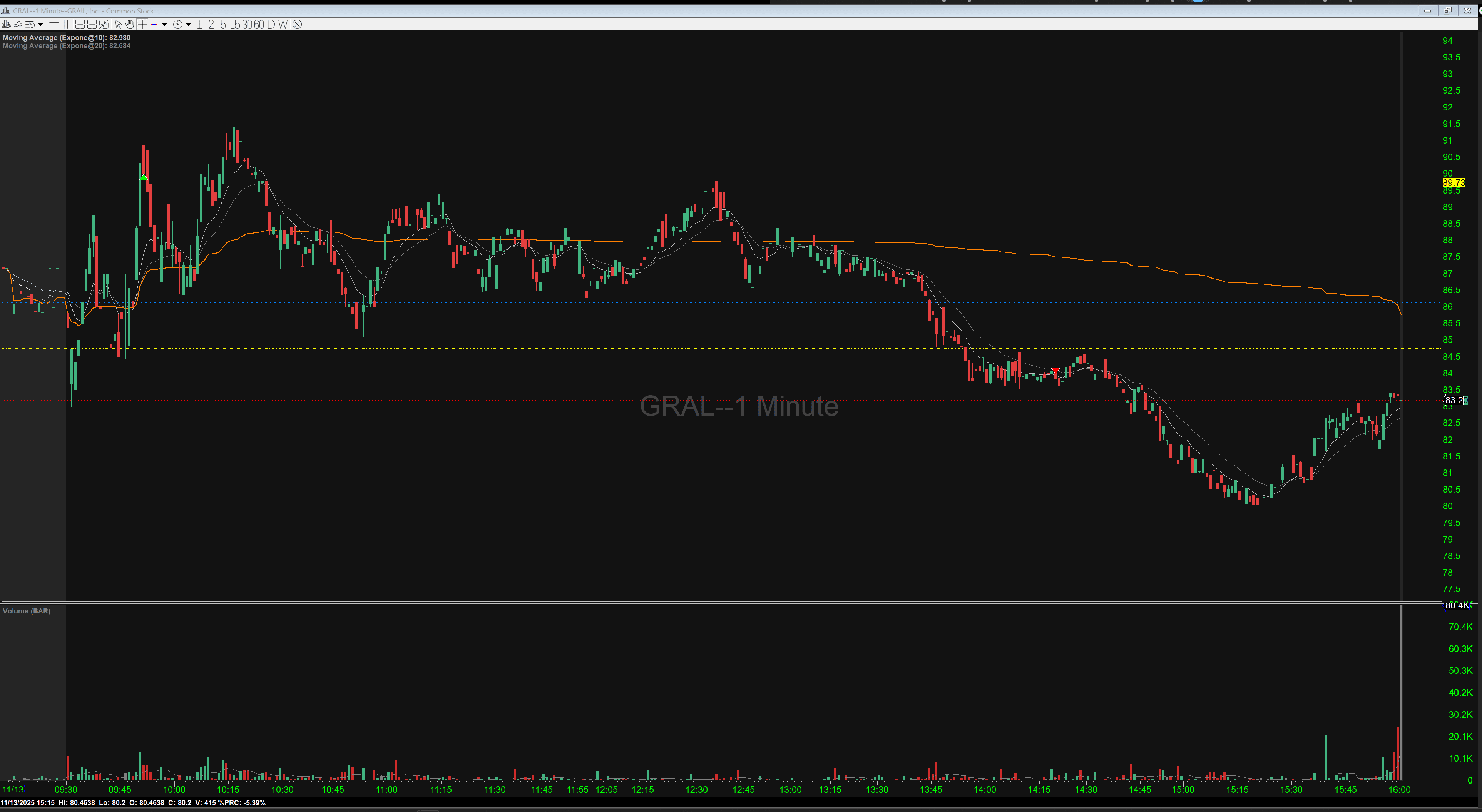The image size is (1482, 812).
Task: Select the hand pan tool
Action: click(x=130, y=24)
